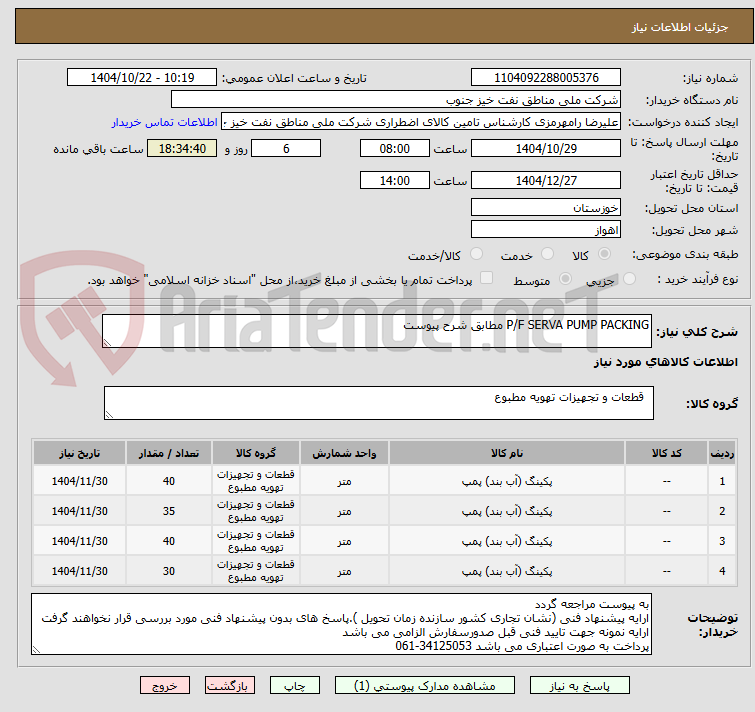Image resolution: width=755 pixels, height=712 pixels.
Task: Open 'مشاهده مدارک پیوستی (1)' attachments
Action: point(425,686)
